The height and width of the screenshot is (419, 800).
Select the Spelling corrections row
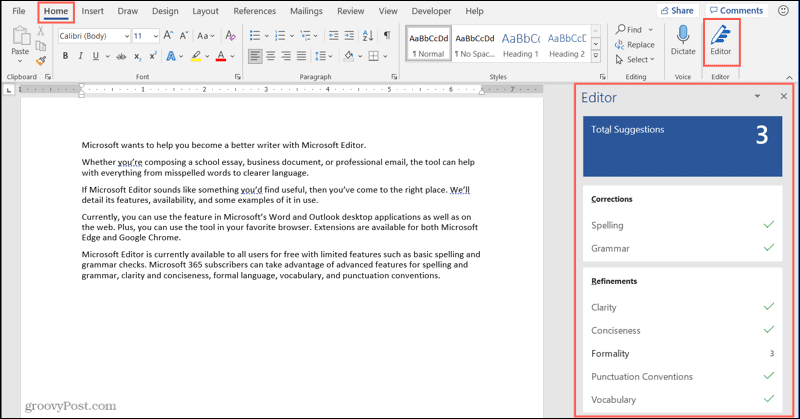[x=682, y=225]
